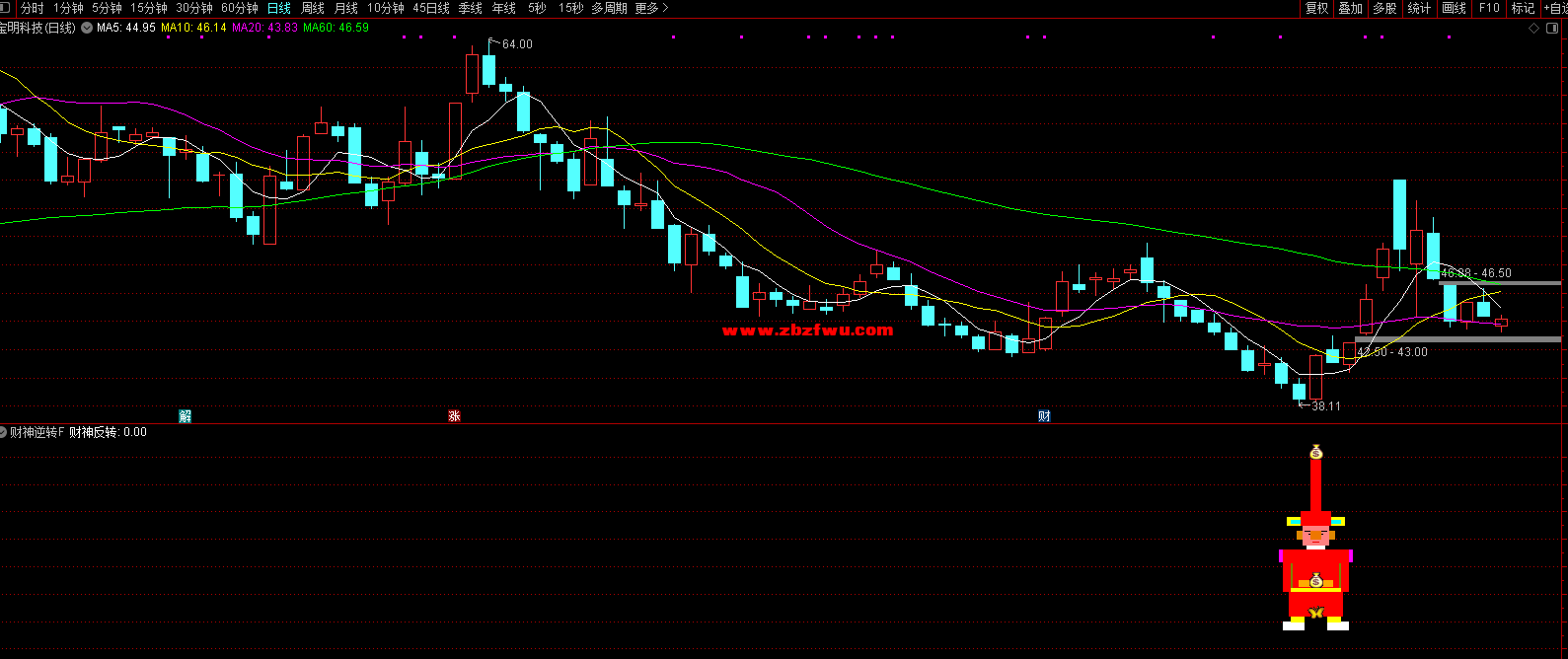Click the 财 event marker on timeline
The height and width of the screenshot is (659, 1568).
click(1044, 416)
